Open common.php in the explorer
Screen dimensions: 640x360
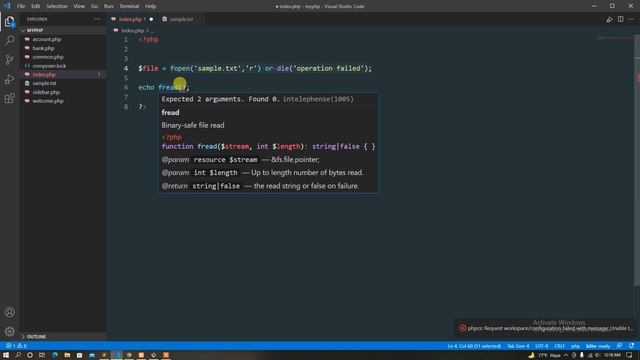[48, 57]
